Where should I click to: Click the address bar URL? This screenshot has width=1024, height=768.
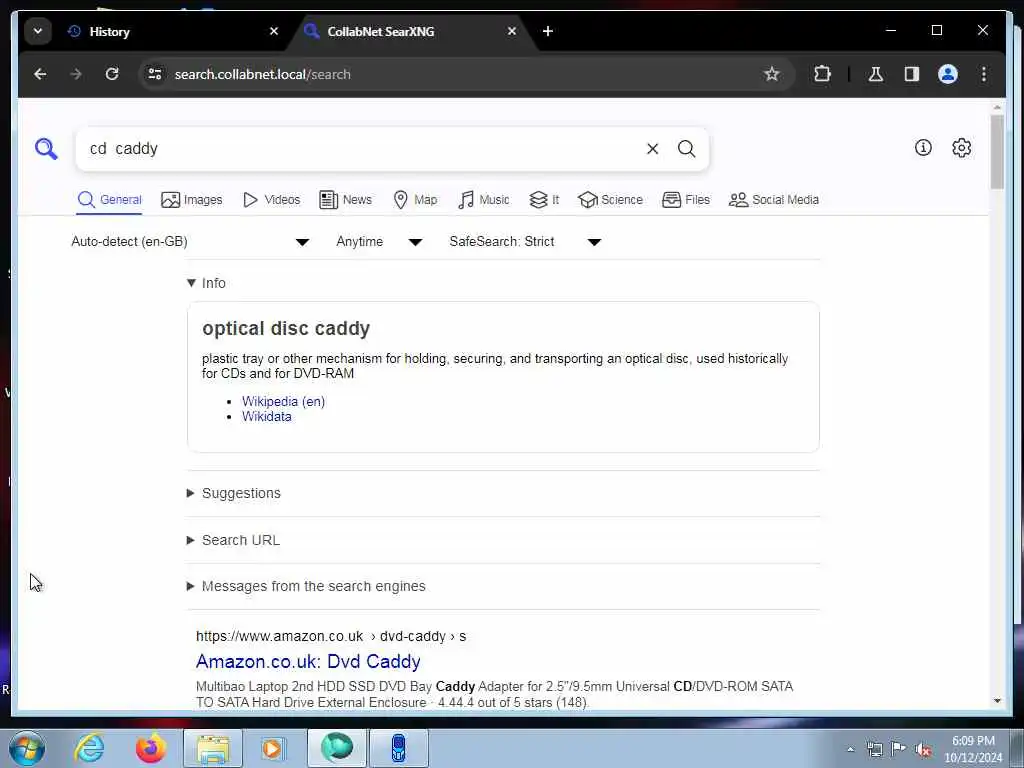click(263, 74)
